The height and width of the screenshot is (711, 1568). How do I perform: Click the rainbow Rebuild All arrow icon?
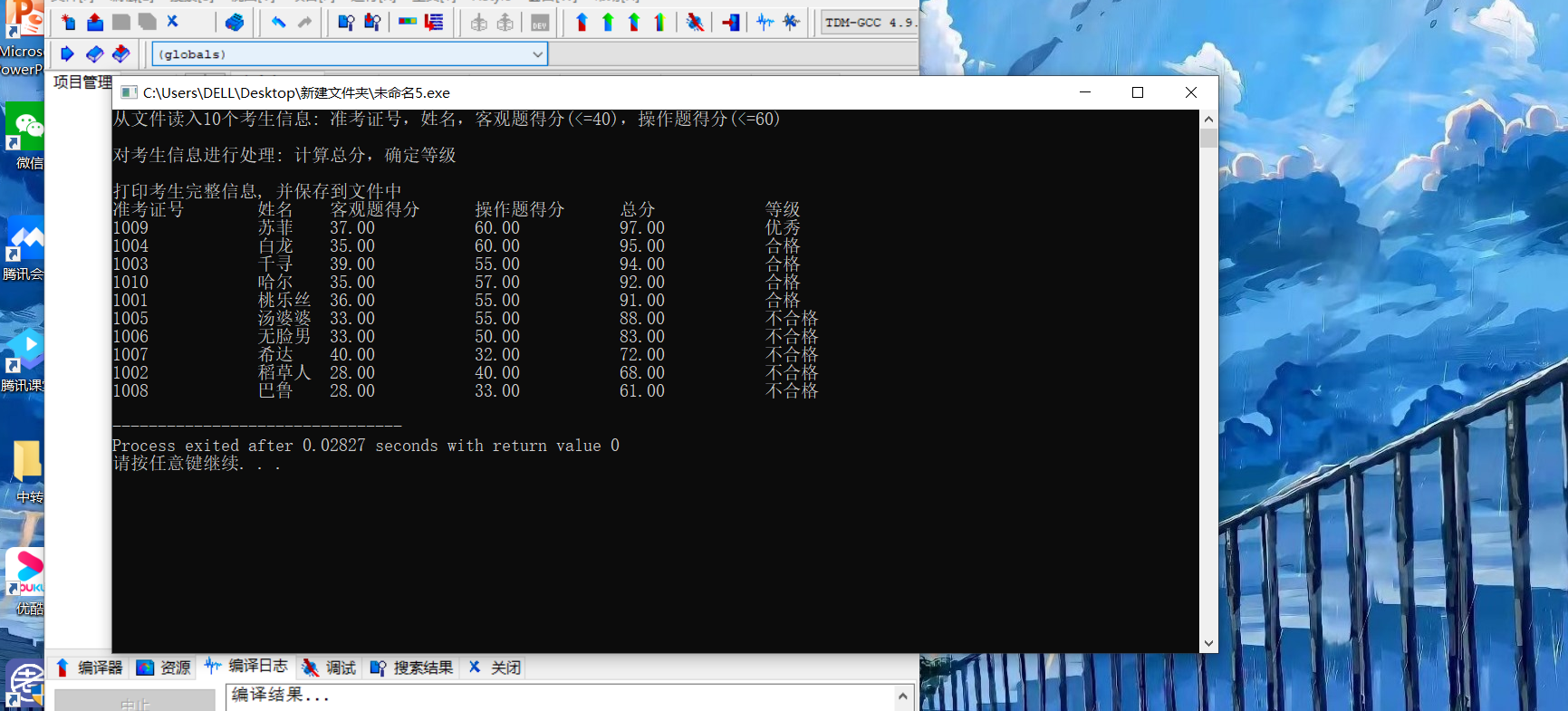tap(659, 23)
